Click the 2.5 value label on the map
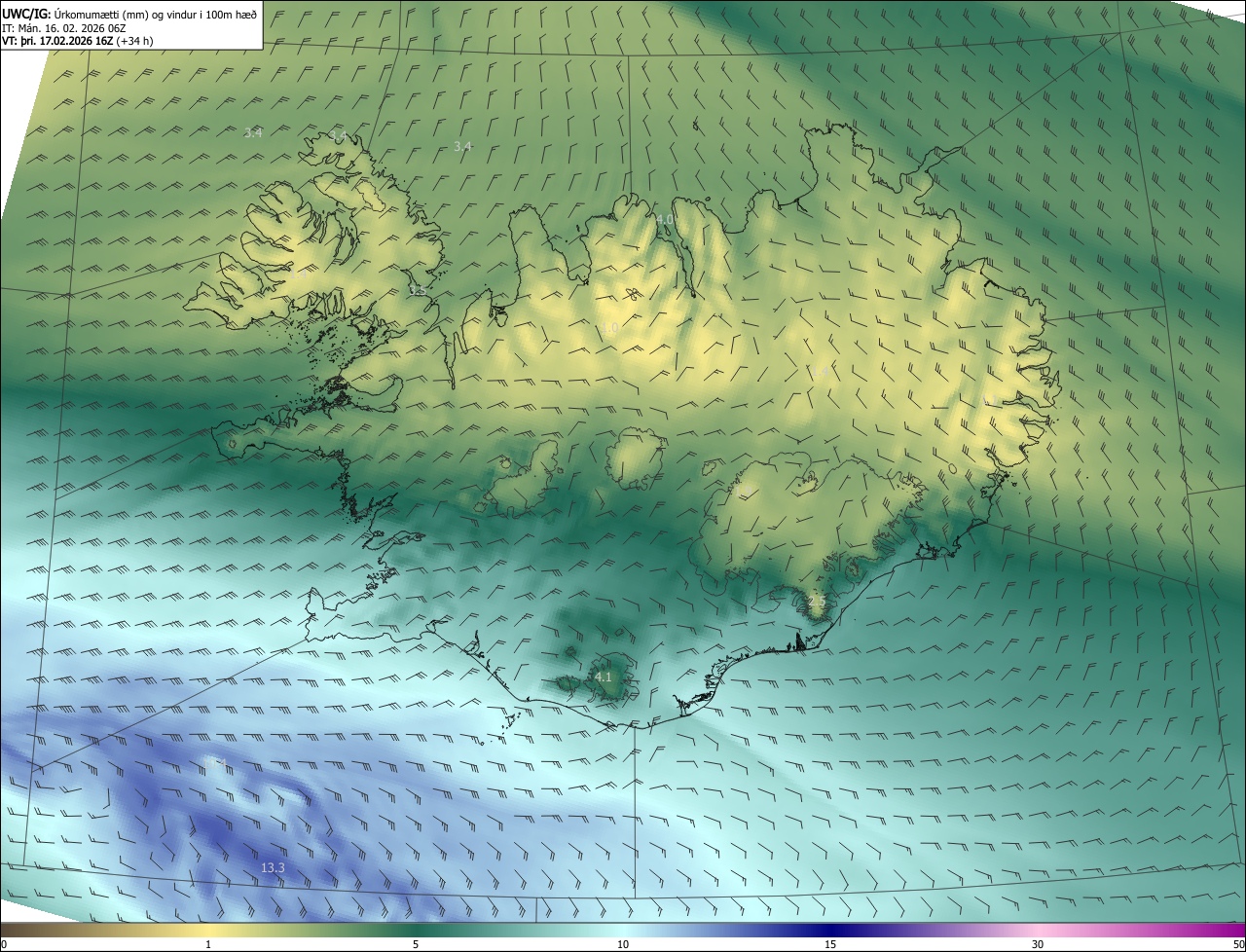Viewport: 1246px width, 952px height. click(817, 602)
